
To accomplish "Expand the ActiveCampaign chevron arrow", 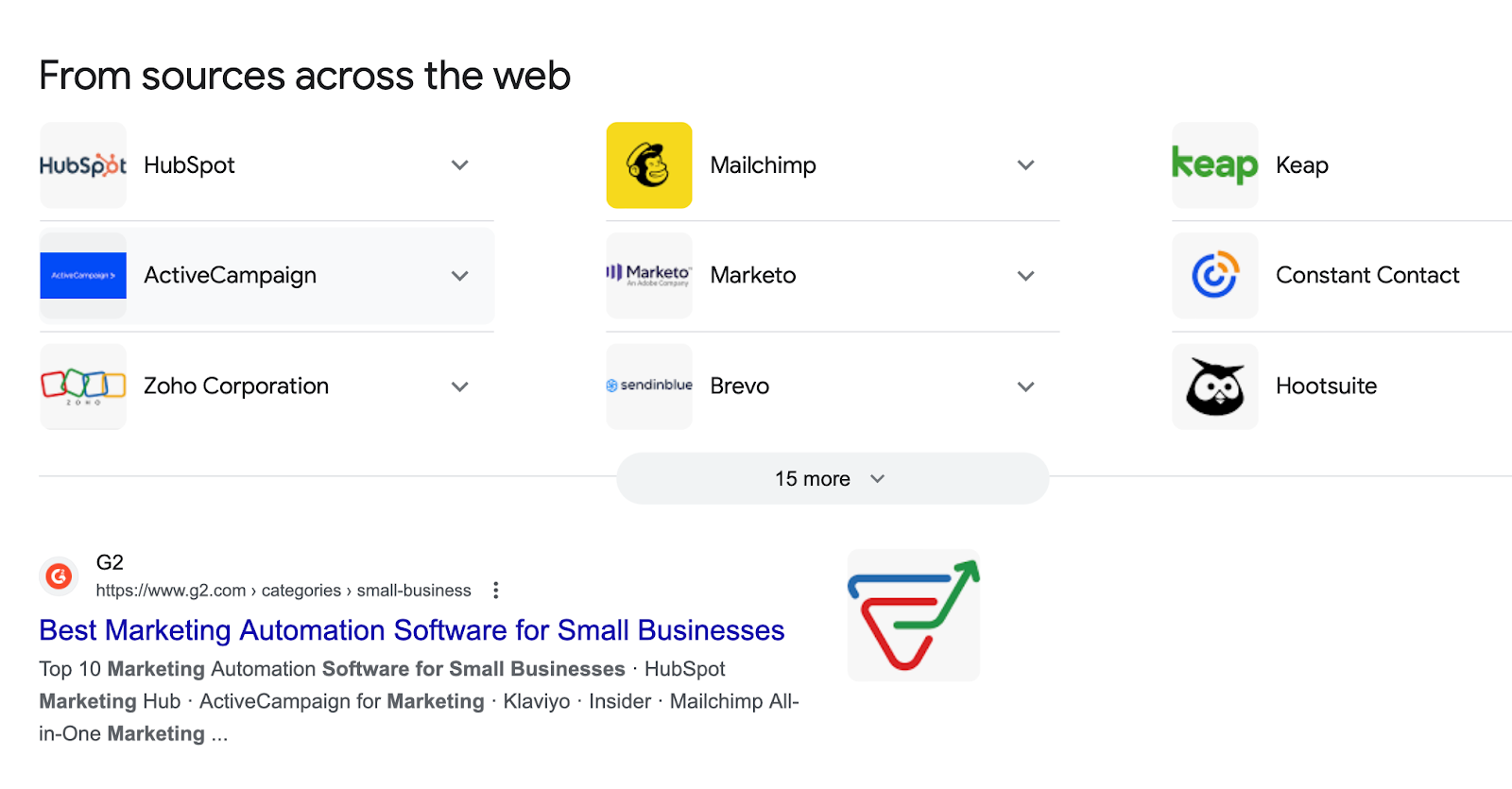I will (460, 276).
